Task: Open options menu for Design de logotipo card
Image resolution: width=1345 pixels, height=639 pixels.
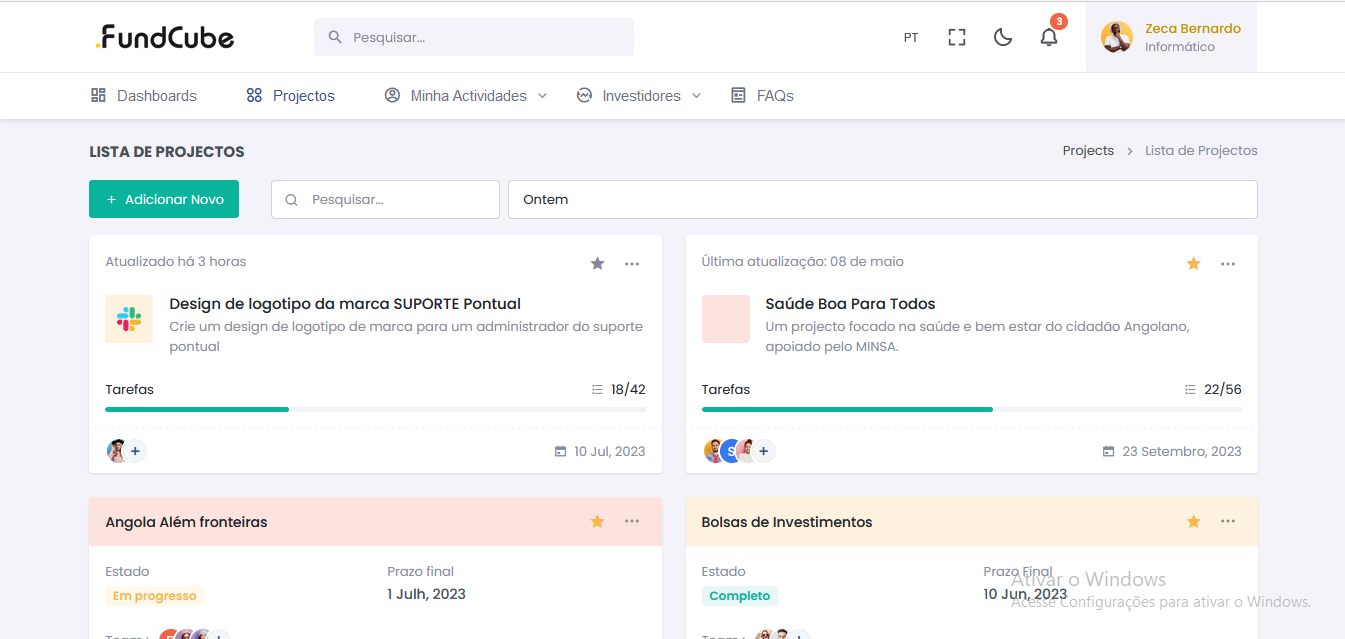Action: [632, 264]
